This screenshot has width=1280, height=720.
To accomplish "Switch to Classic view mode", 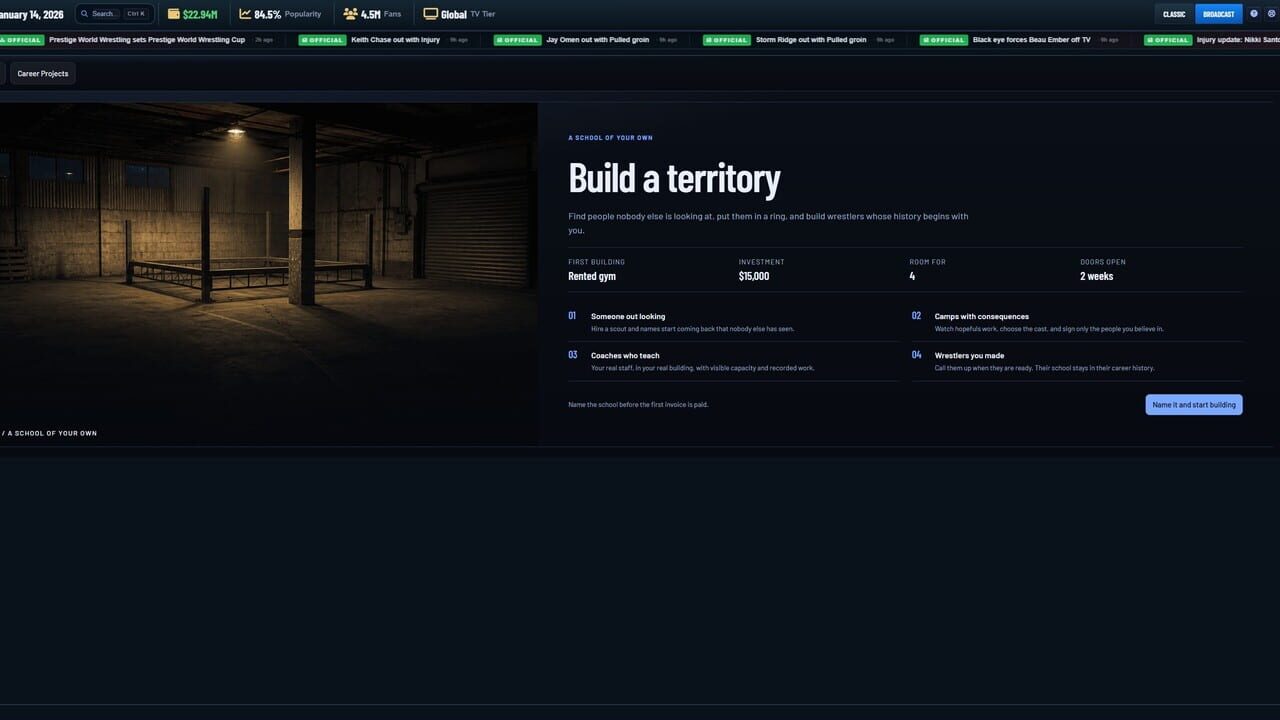I will pyautogui.click(x=1174, y=14).
